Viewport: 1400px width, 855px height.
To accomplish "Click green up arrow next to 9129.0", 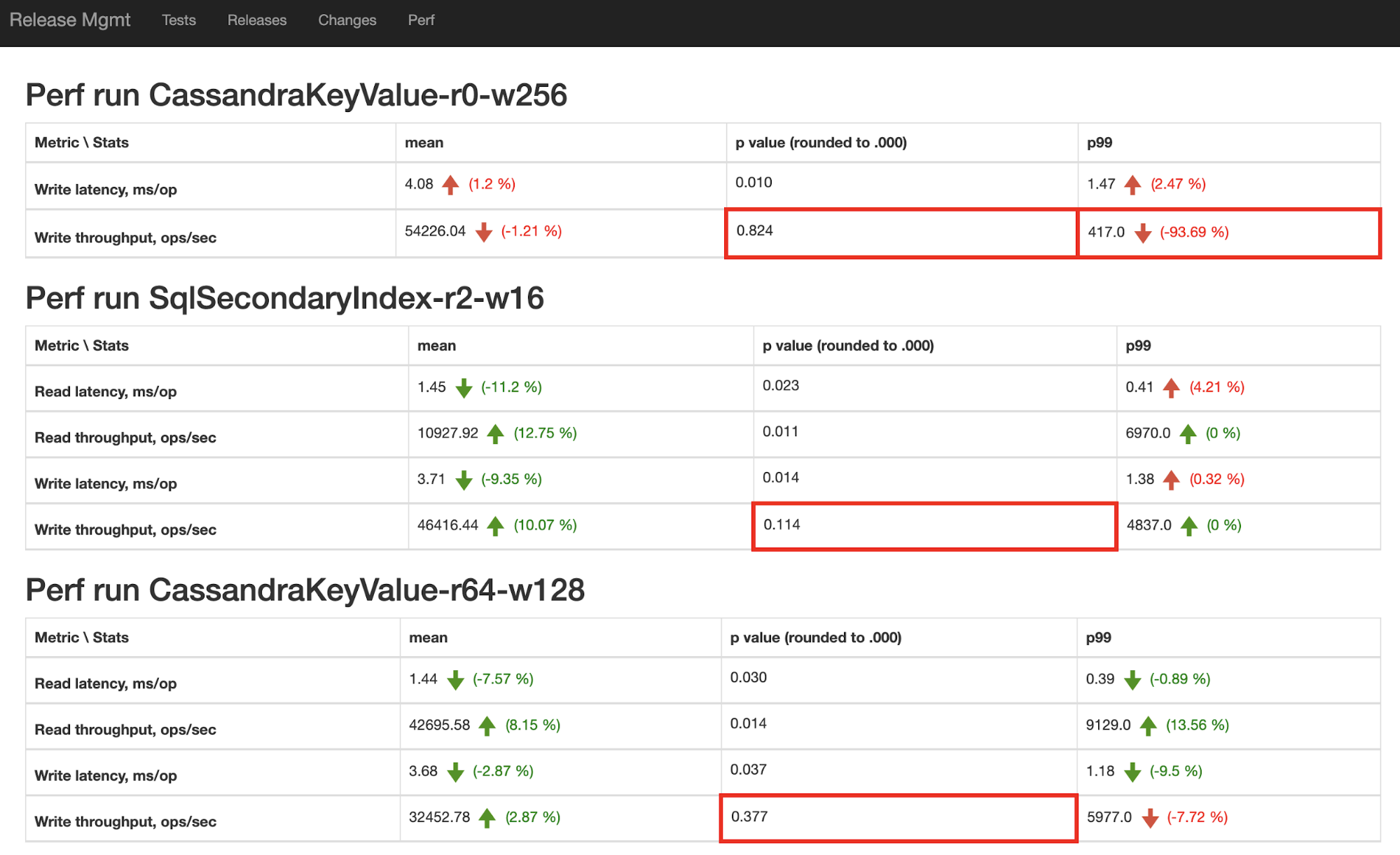I will pos(1148,726).
